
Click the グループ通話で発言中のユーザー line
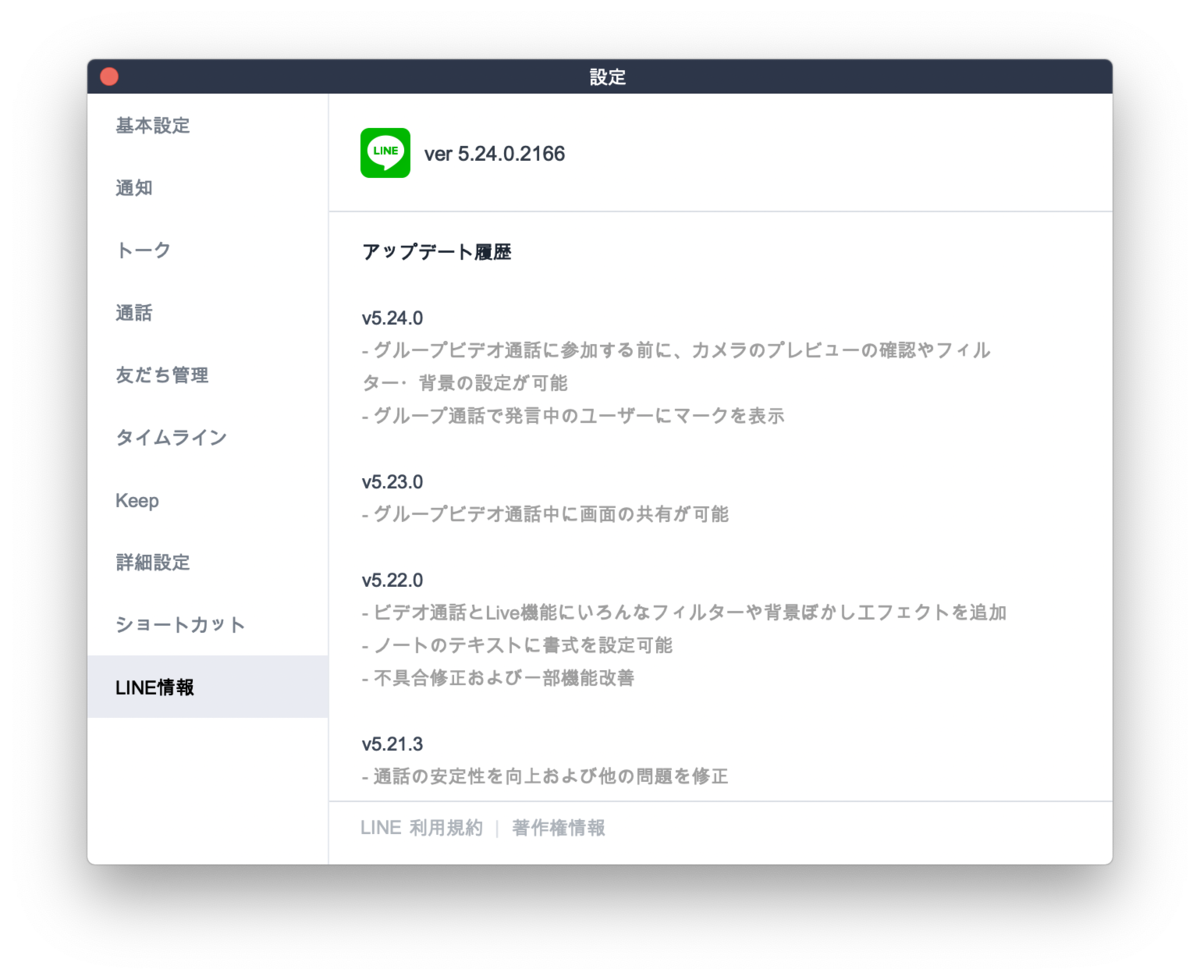click(x=573, y=416)
